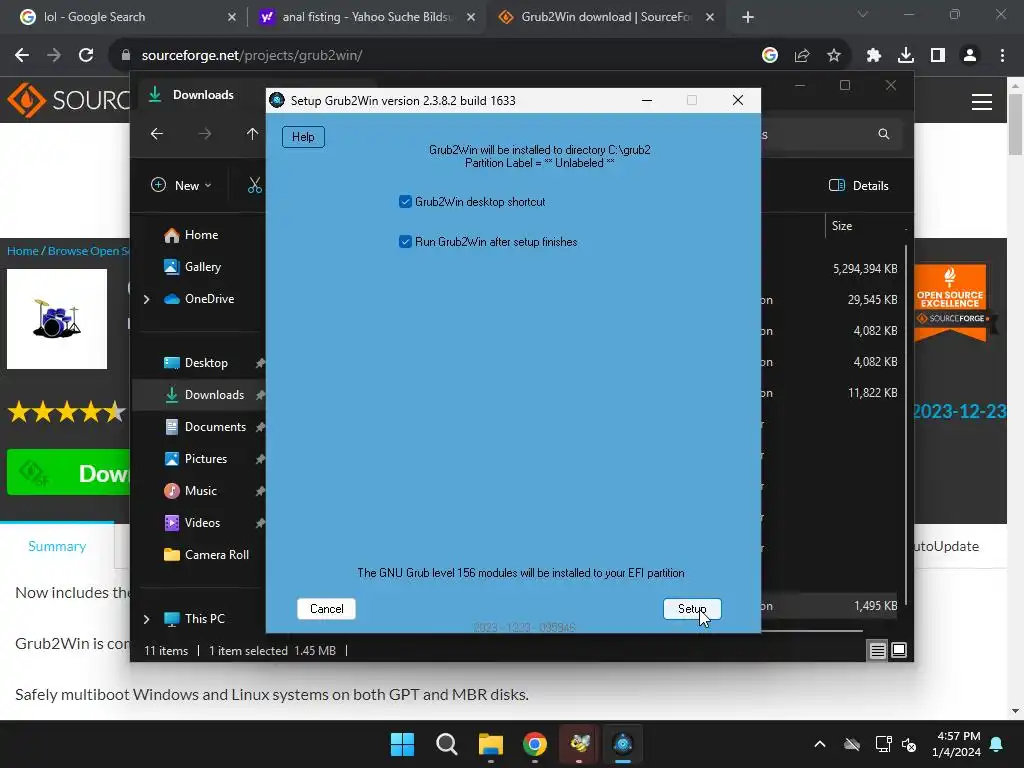The image size is (1024, 768).
Task: Open the New dropdown in File Explorer
Action: click(182, 185)
